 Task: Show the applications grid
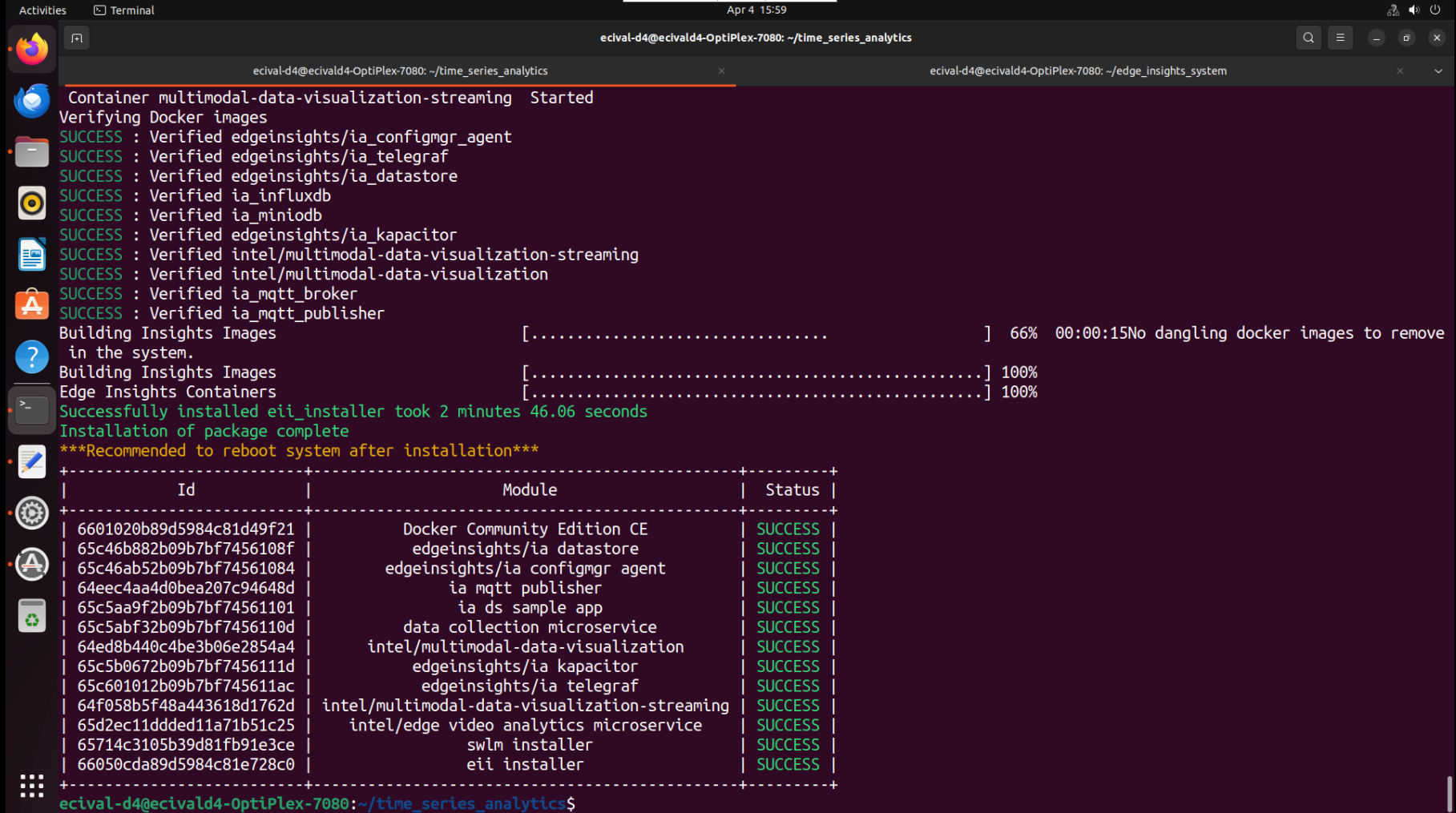tap(32, 786)
